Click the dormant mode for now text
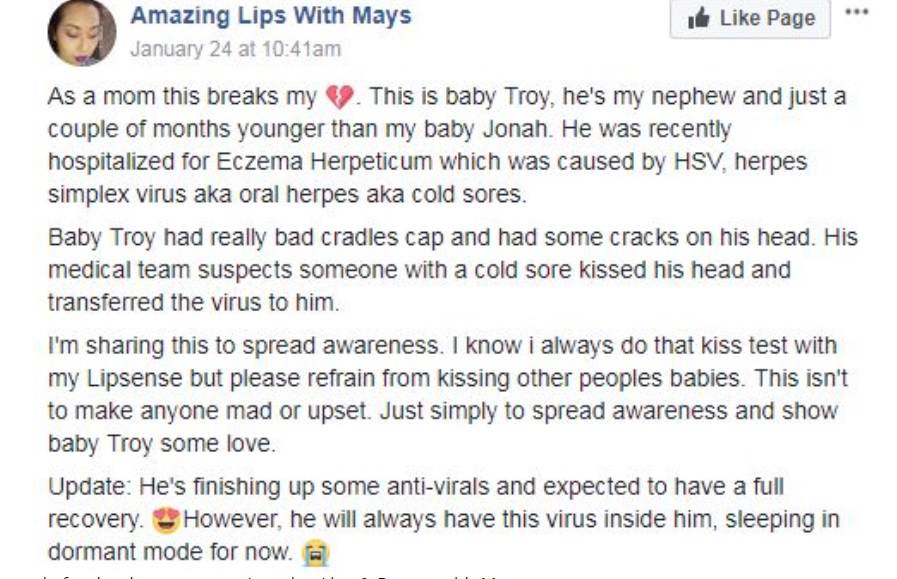The width and height of the screenshot is (897, 579). point(169,552)
